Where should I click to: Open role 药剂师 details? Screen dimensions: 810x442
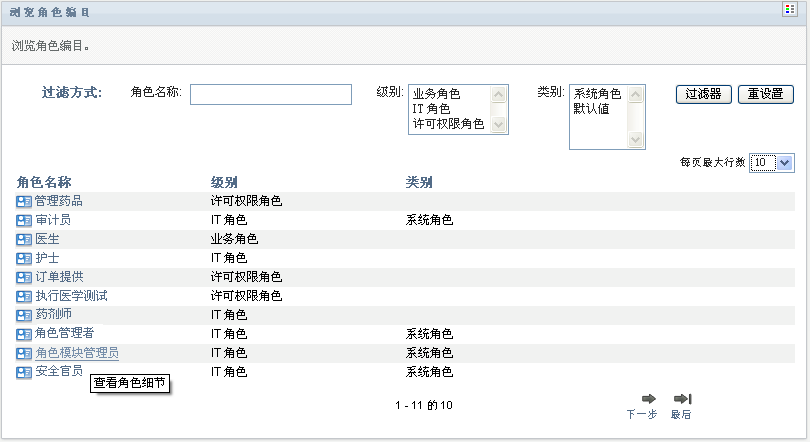(x=53, y=314)
